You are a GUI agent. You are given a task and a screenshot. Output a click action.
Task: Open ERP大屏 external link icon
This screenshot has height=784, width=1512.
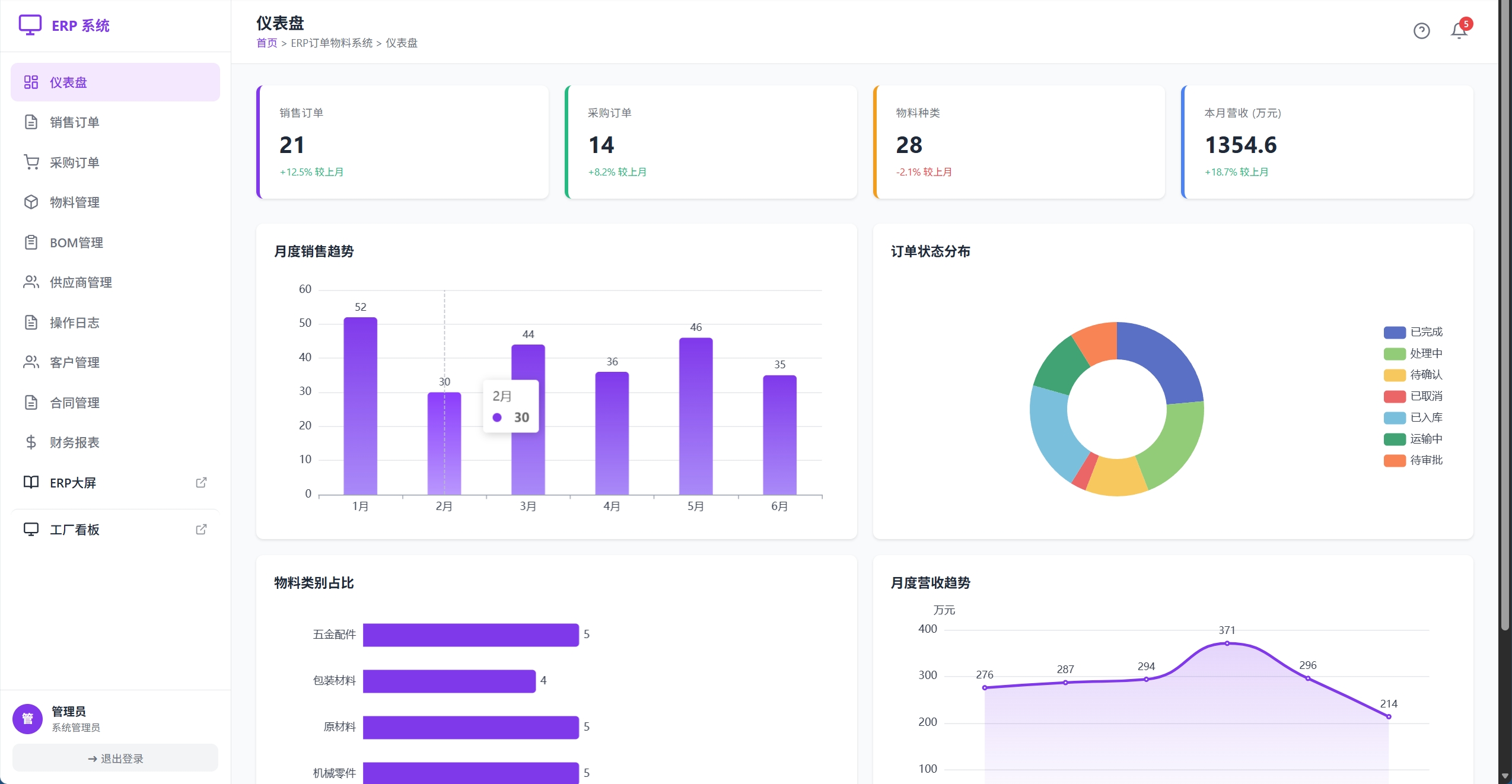tap(201, 483)
